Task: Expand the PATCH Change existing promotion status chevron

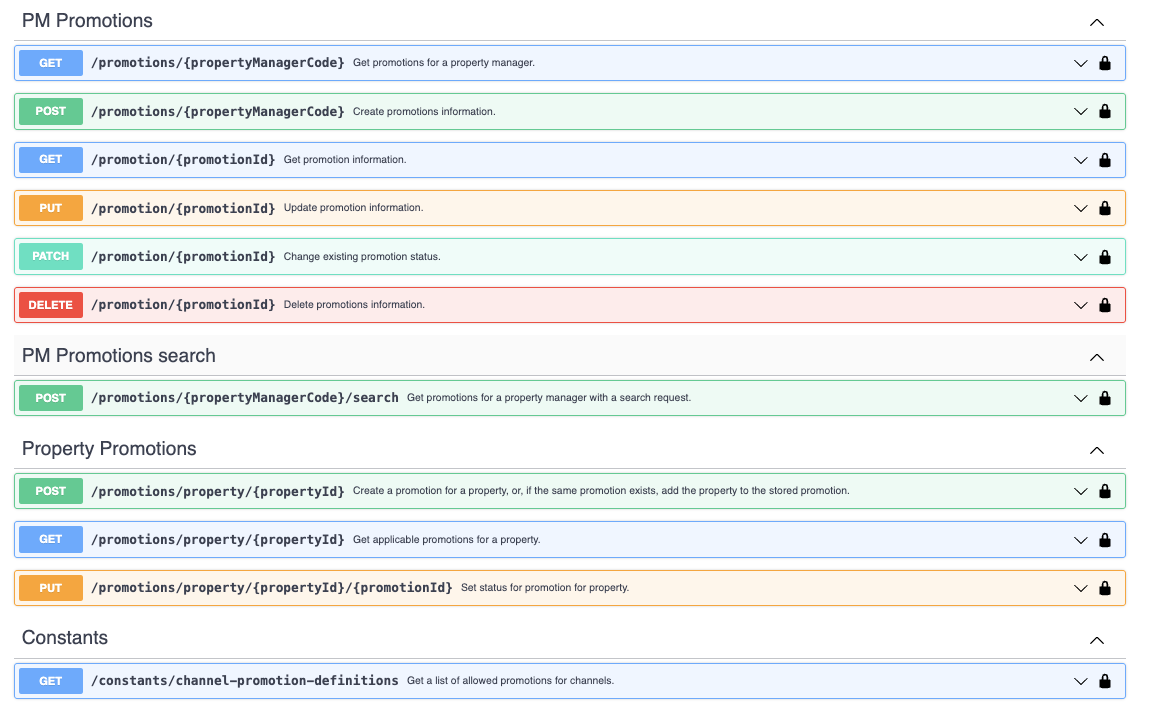Action: pos(1080,257)
